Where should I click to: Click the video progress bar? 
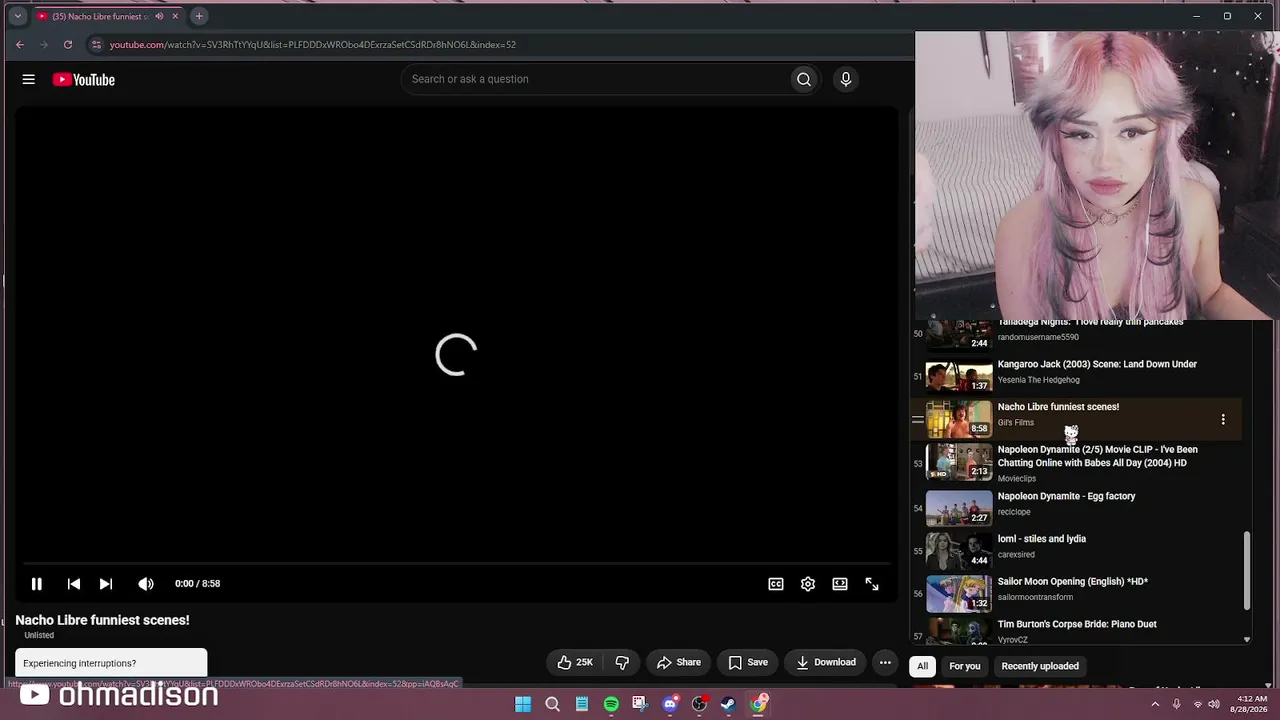click(x=456, y=564)
